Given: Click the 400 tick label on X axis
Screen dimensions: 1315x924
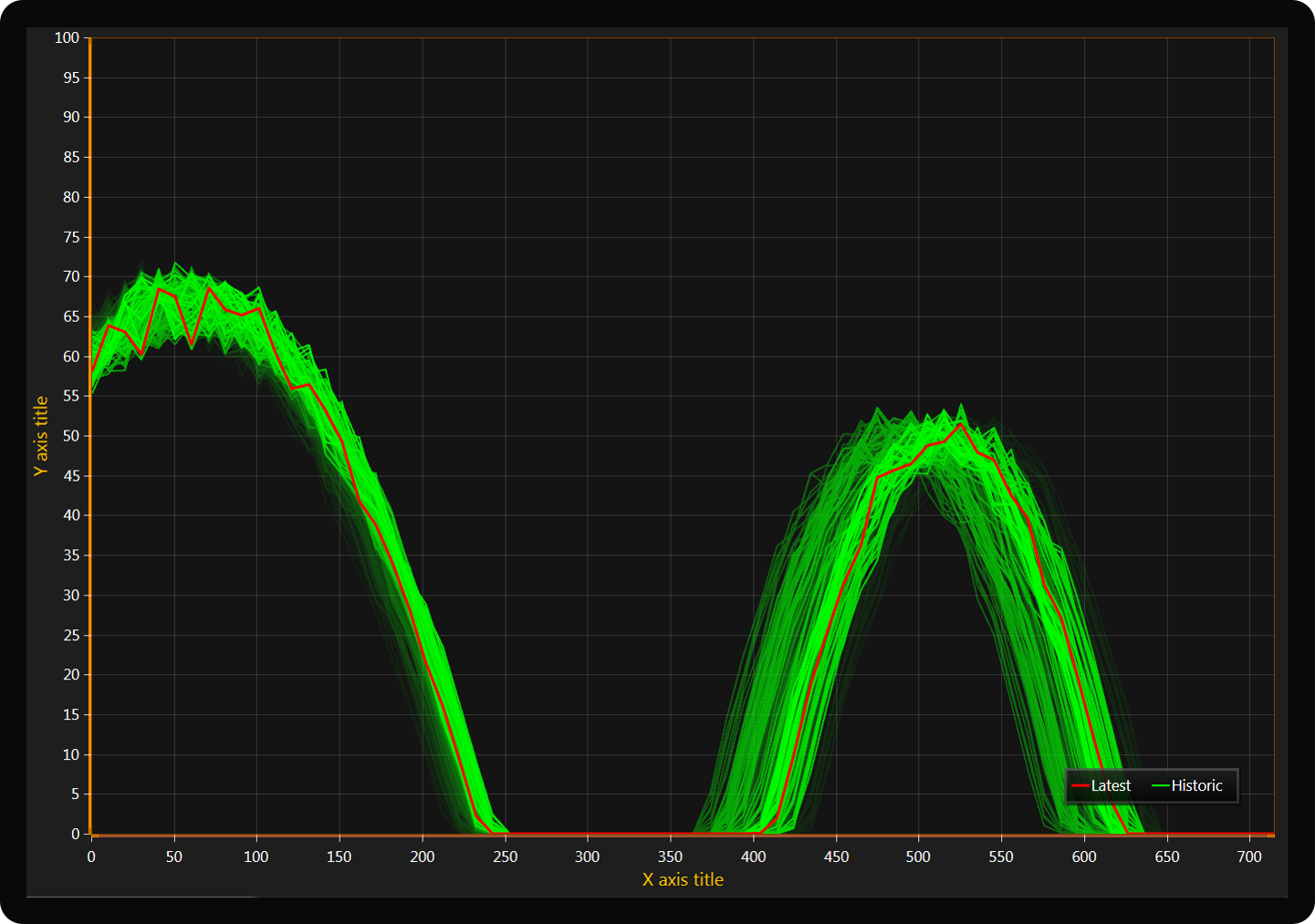Looking at the screenshot, I should point(753,857).
